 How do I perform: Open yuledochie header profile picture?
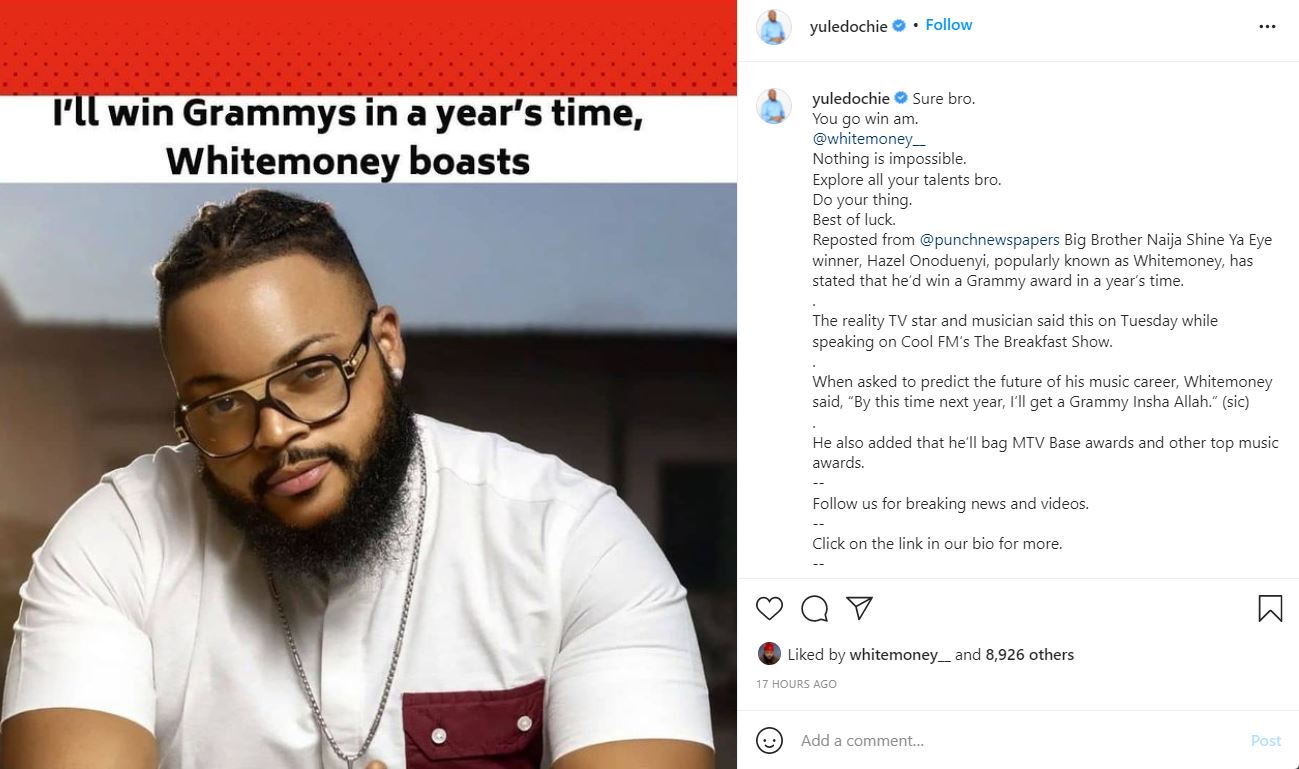(x=773, y=27)
